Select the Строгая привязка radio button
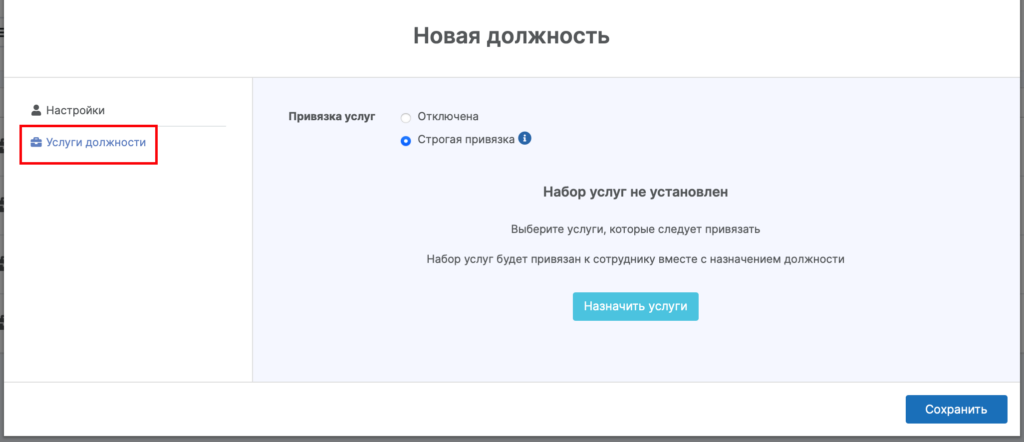 [x=406, y=141]
